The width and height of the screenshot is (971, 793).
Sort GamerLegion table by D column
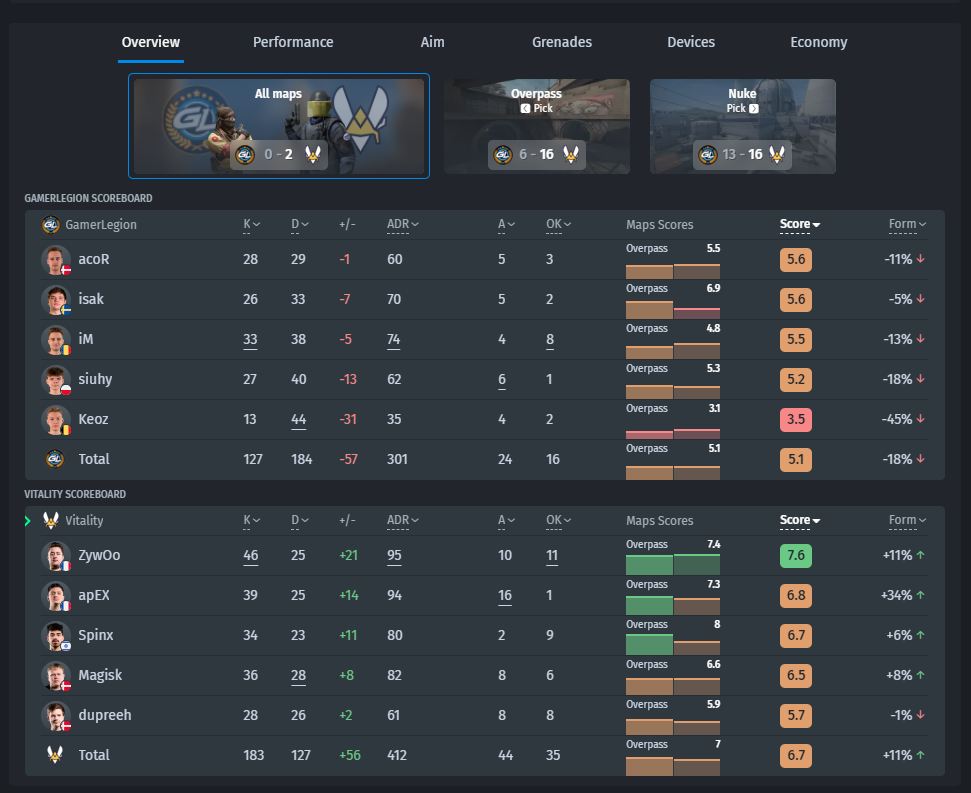[x=300, y=224]
